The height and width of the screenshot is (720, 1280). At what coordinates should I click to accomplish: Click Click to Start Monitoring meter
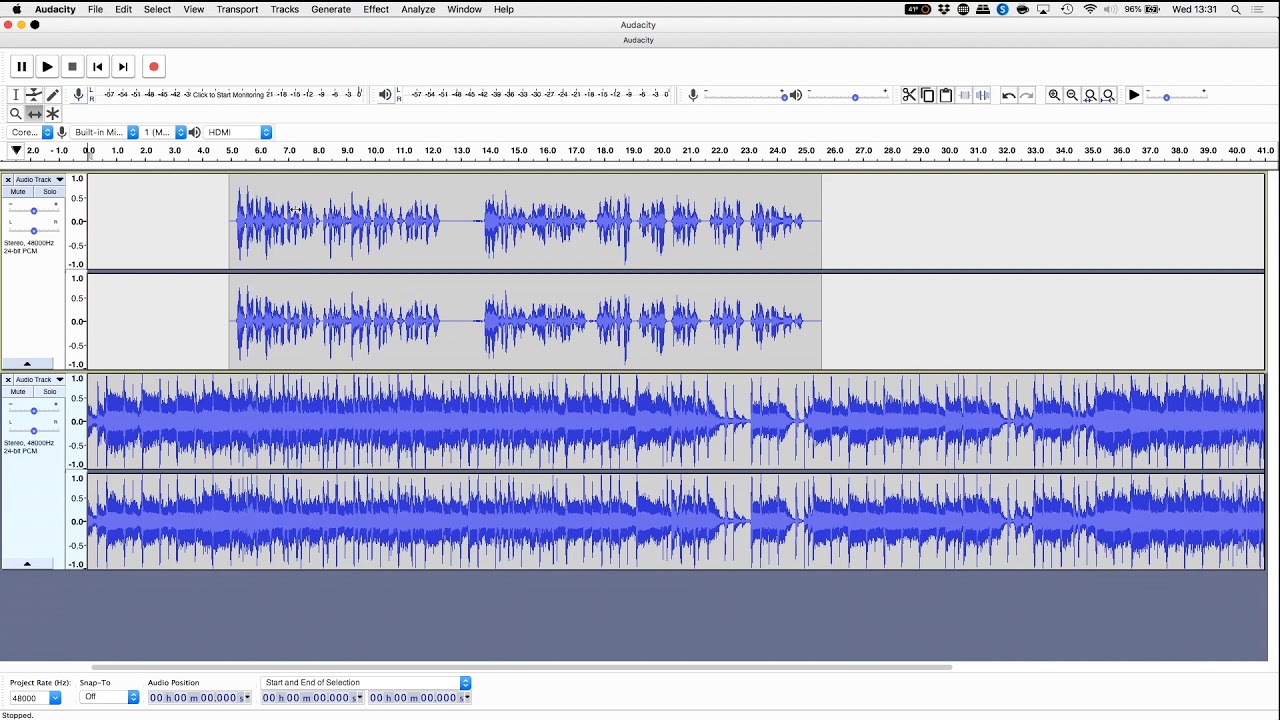[x=229, y=94]
